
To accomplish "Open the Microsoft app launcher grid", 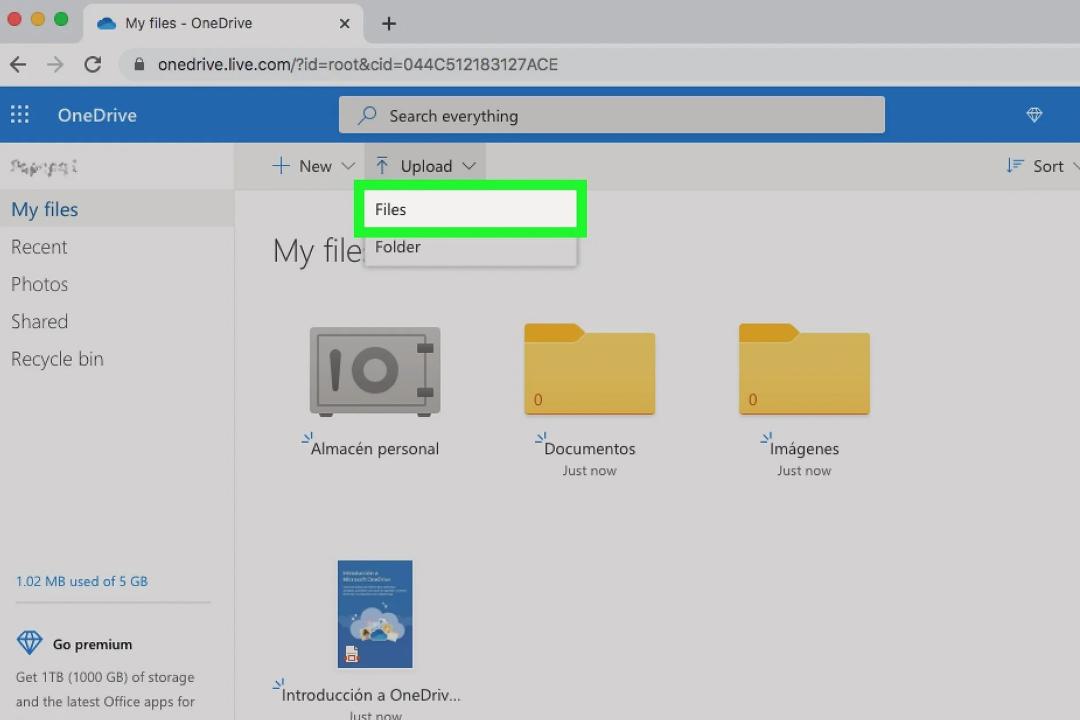I will tap(19, 114).
